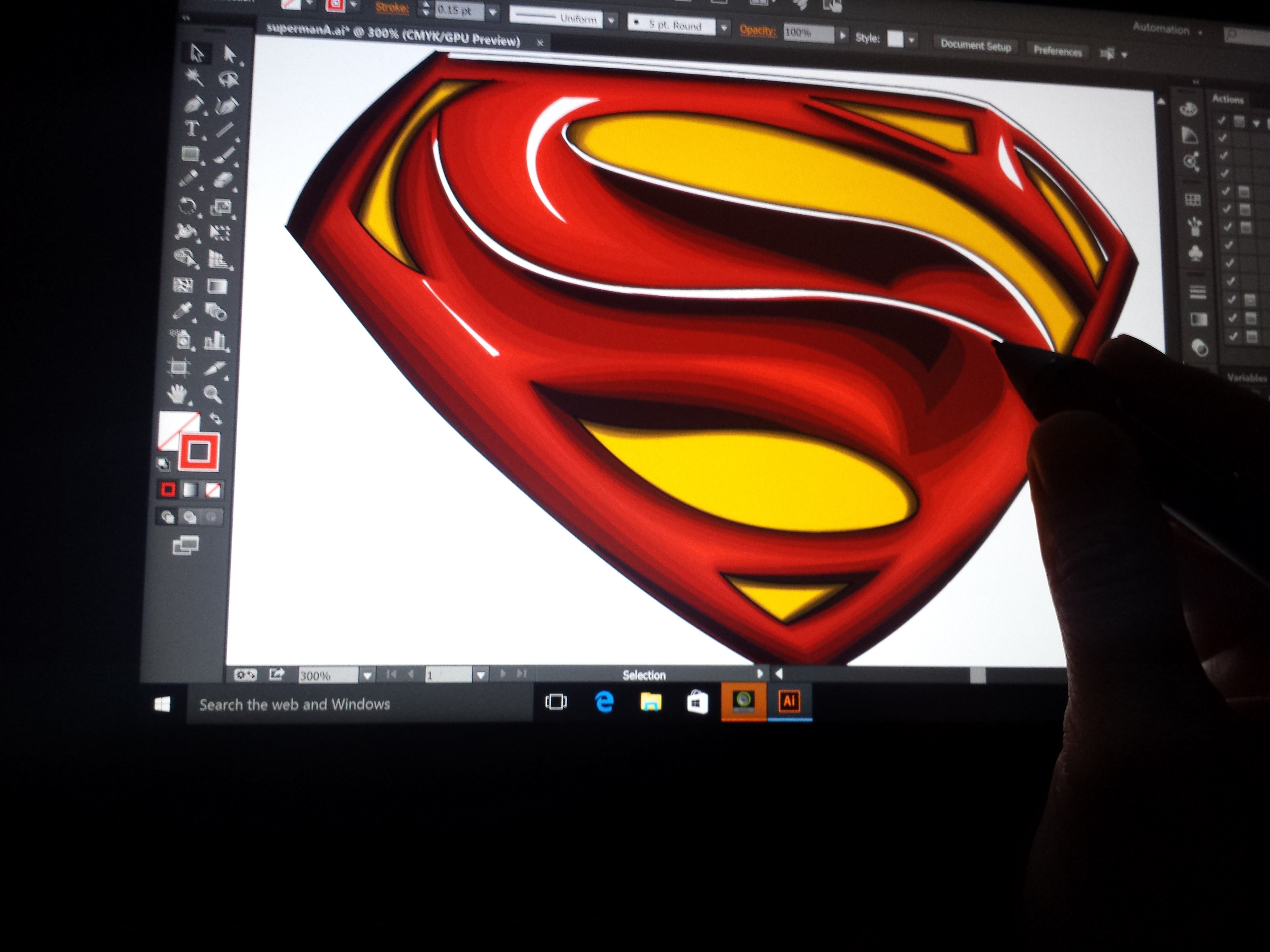The height and width of the screenshot is (952, 1270).
Task: Expand status bar Selection arrow
Action: (760, 674)
